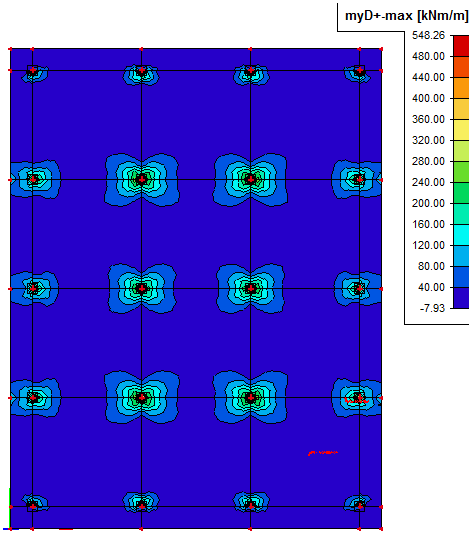This screenshot has height=549, width=472.
Task: Click the 200.00 legend value label
Action: click(x=428, y=203)
